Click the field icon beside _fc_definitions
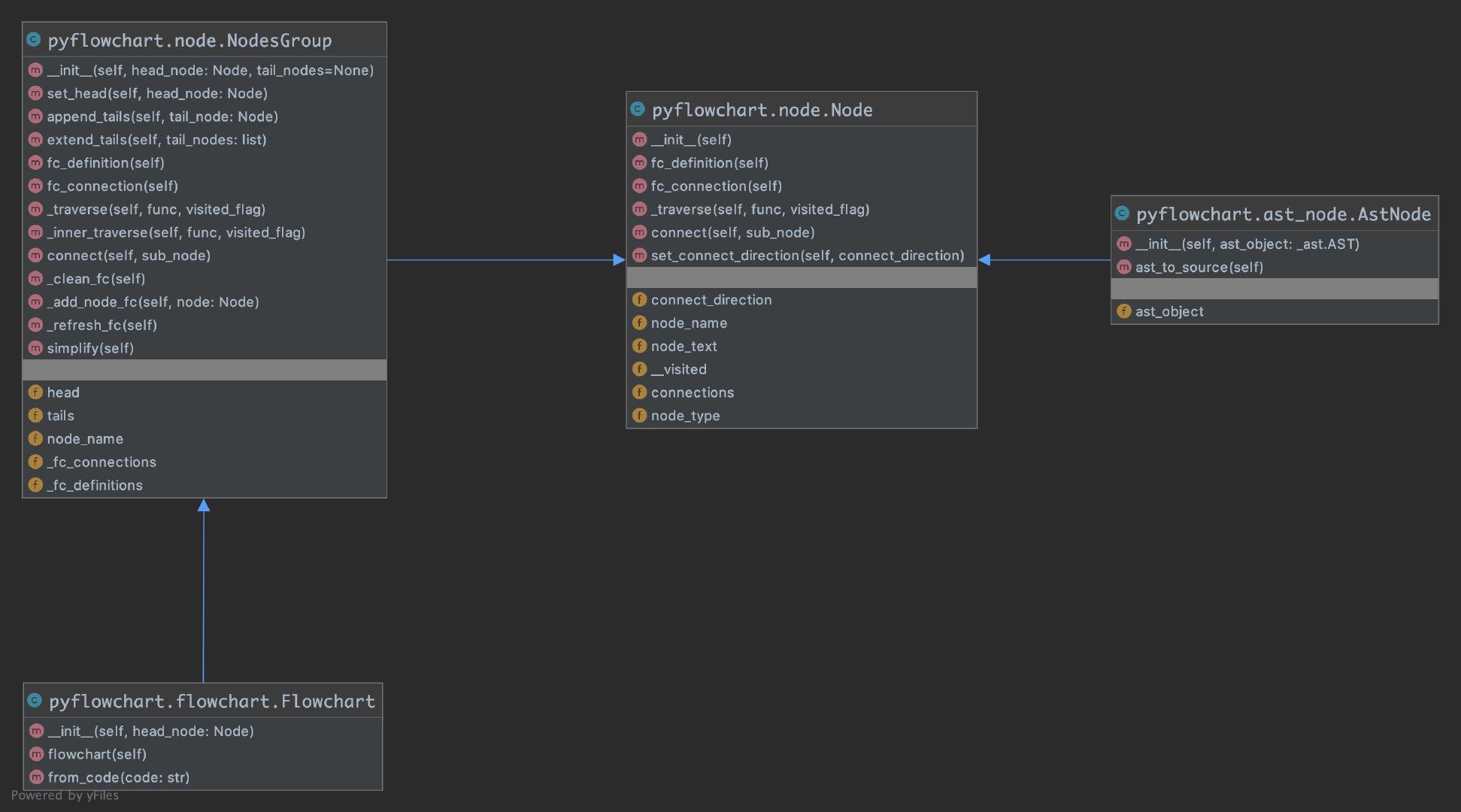This screenshot has height=812, width=1461. [35, 485]
